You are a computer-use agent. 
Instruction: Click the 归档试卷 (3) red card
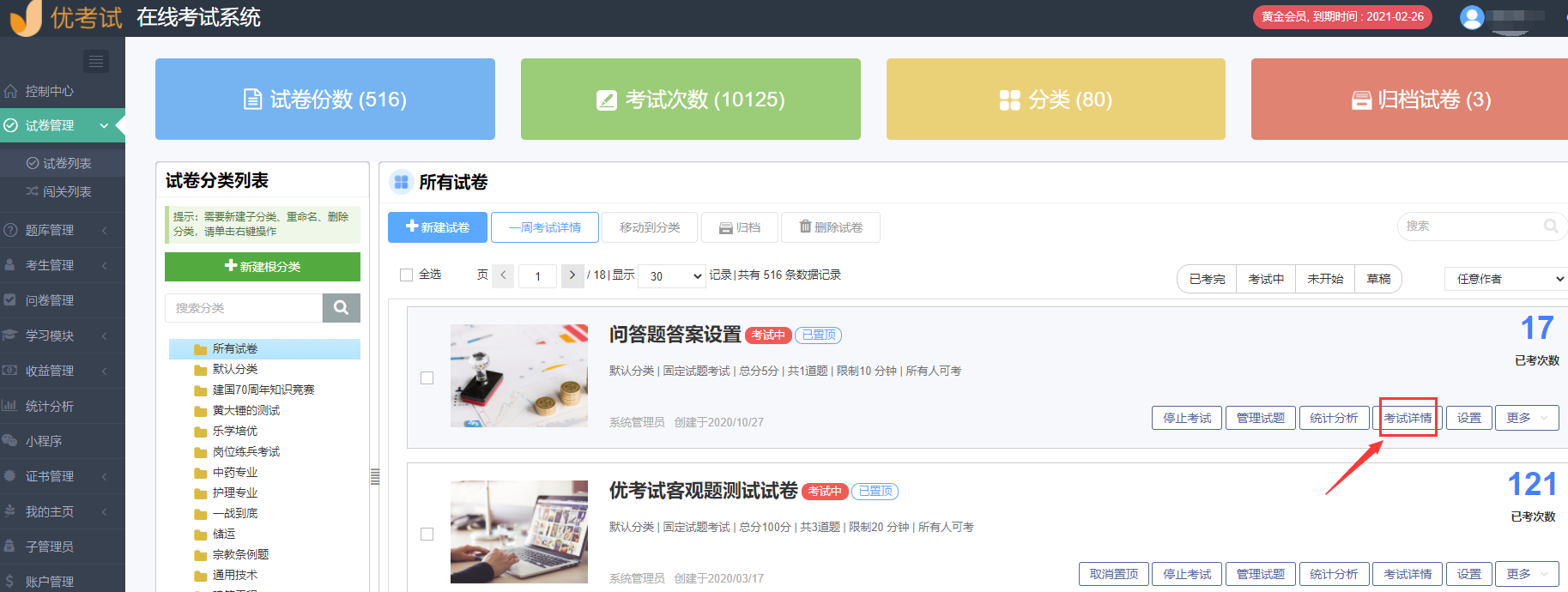pos(1409,100)
